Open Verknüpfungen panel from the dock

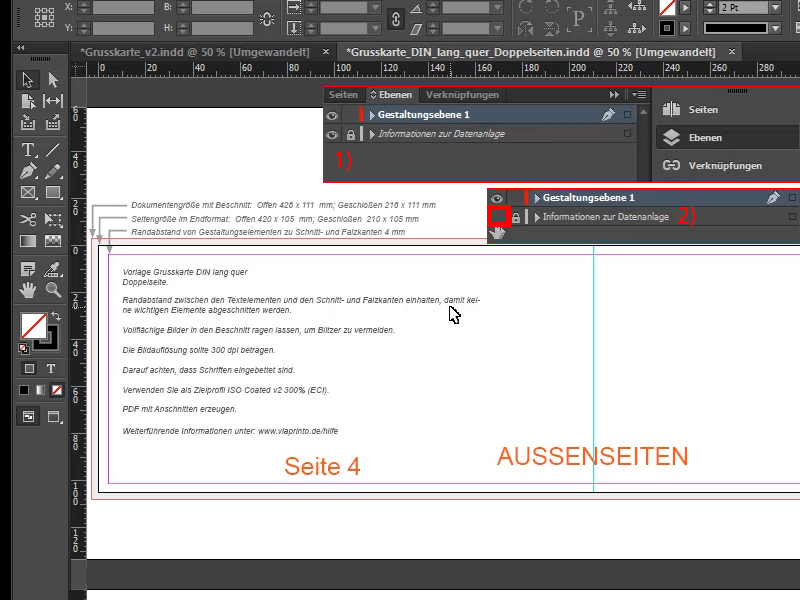[x=727, y=166]
